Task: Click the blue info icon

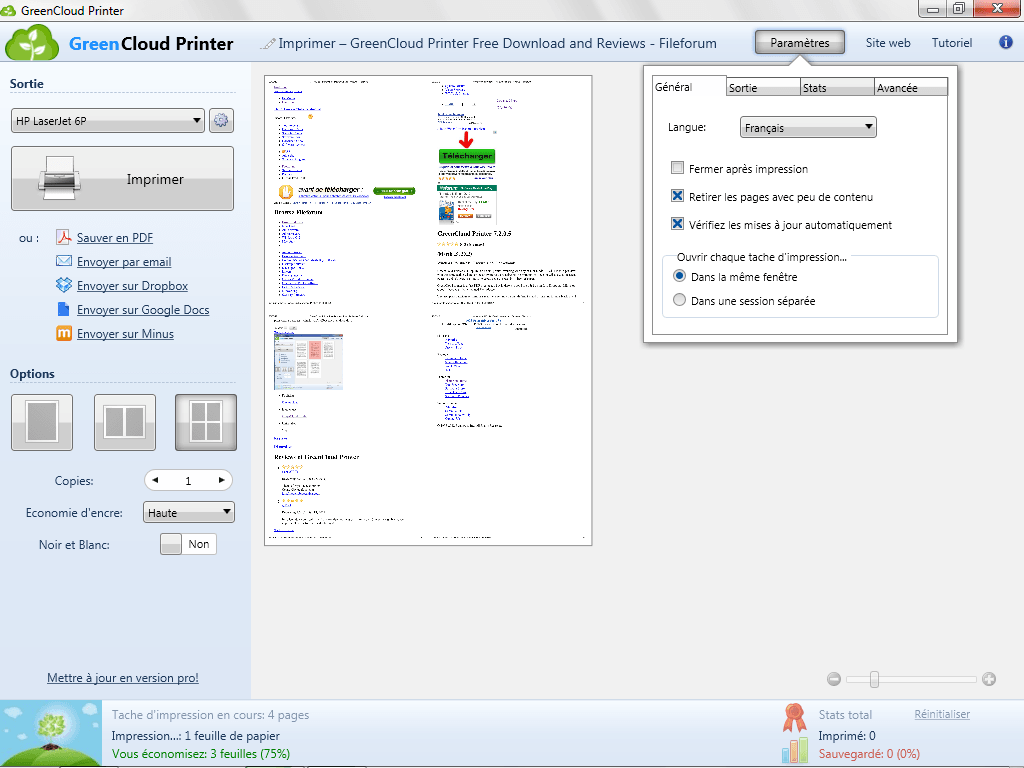Action: point(1006,42)
